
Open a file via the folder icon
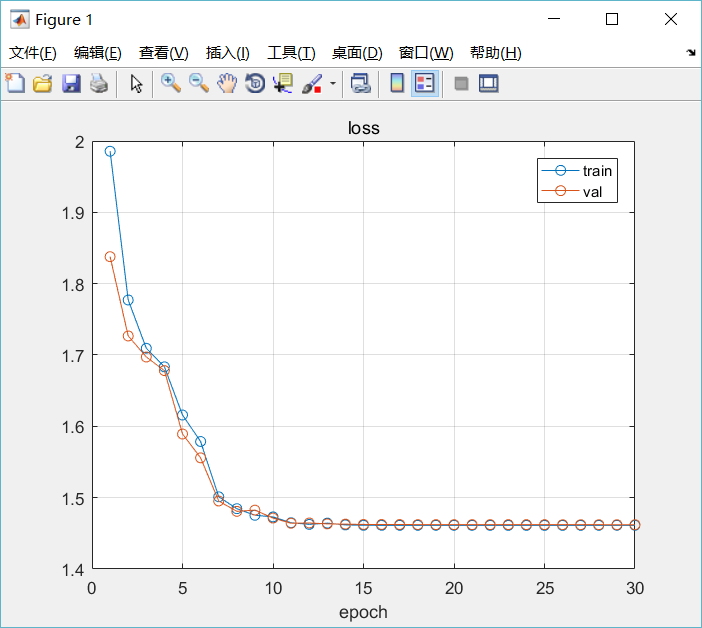(x=43, y=83)
